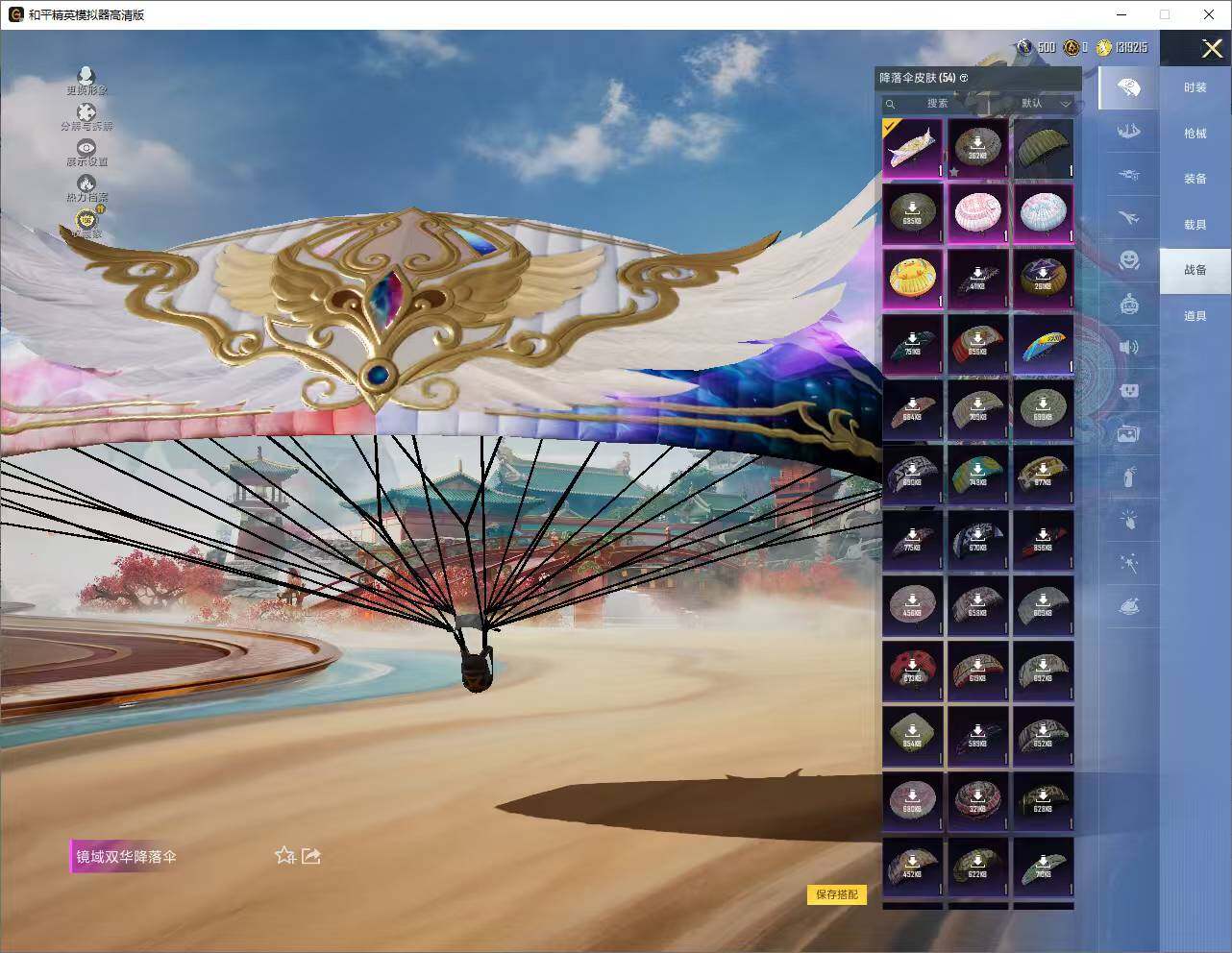The width and height of the screenshot is (1232, 953).
Task: Open the spray can graffiti icon
Action: [1129, 476]
